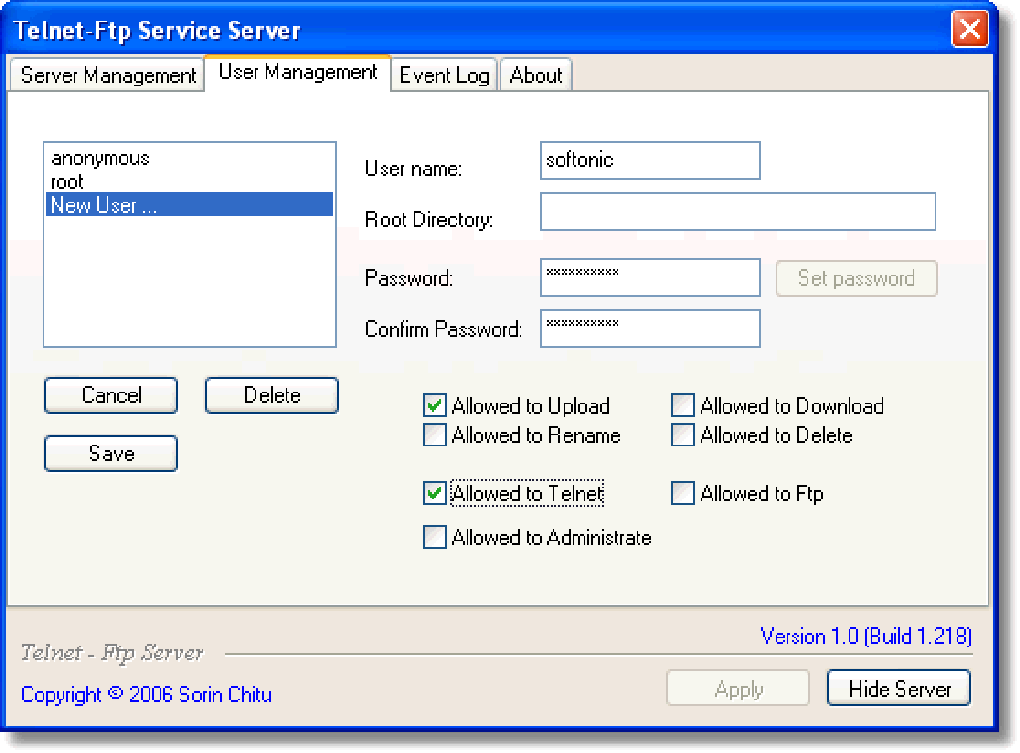Disable Allowed to Upload permission
The width and height of the screenshot is (1020, 753).
tap(434, 405)
